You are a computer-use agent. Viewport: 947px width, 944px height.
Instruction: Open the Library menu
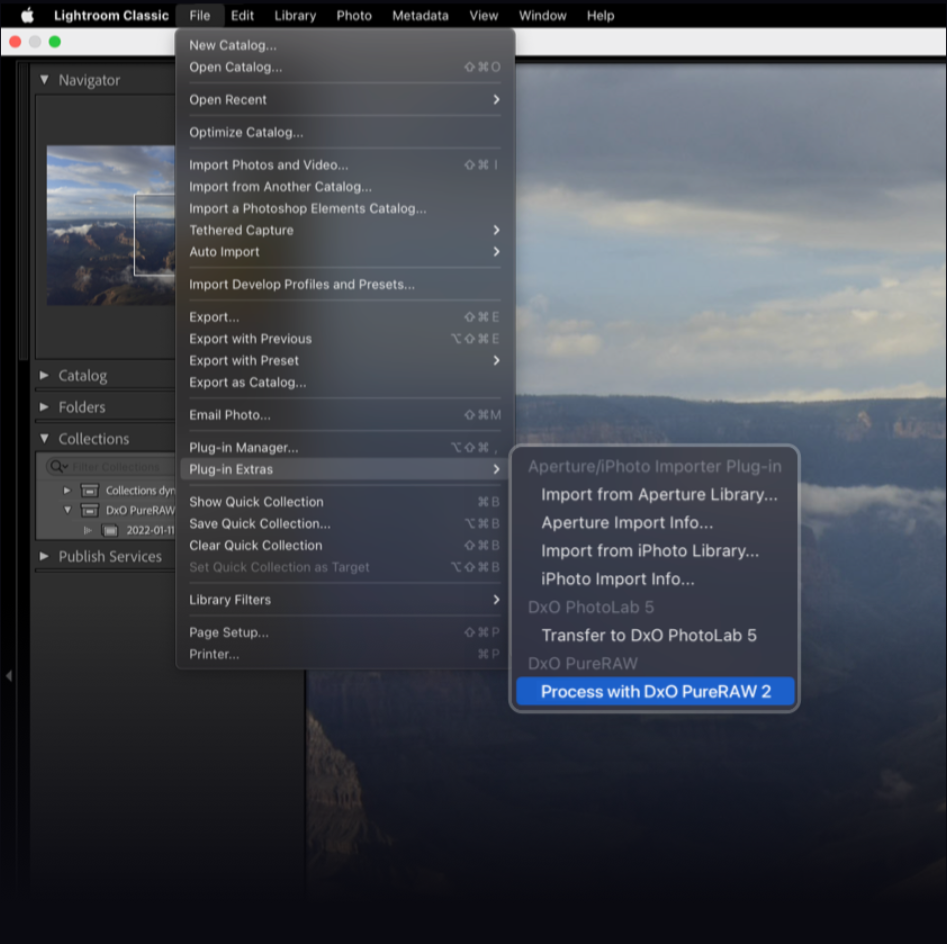[x=295, y=16]
